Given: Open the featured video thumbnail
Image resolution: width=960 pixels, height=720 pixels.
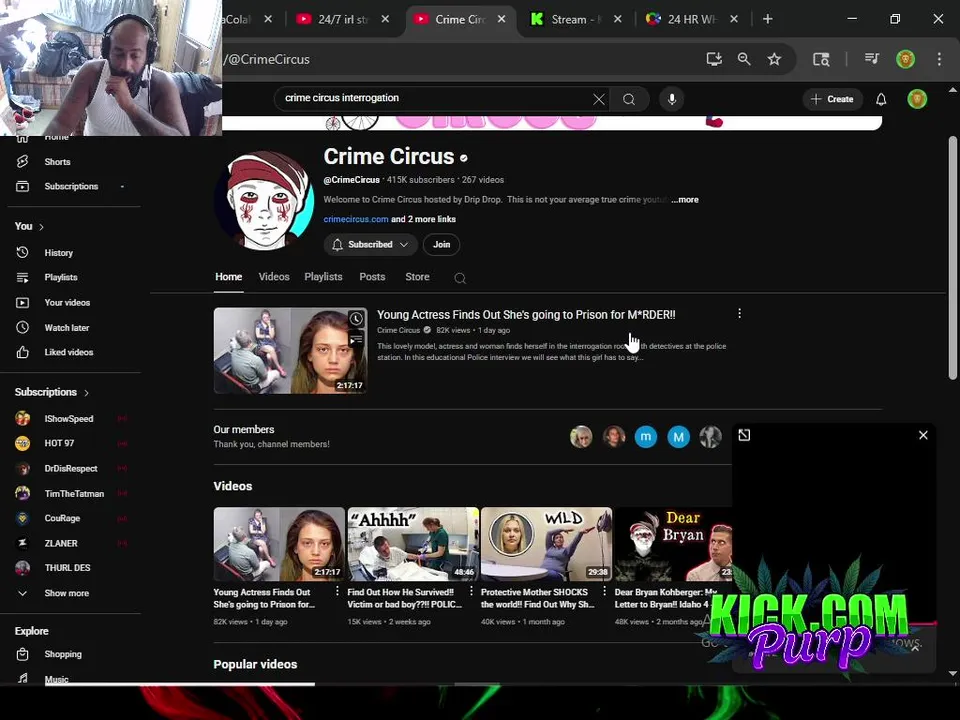Looking at the screenshot, I should [x=290, y=351].
